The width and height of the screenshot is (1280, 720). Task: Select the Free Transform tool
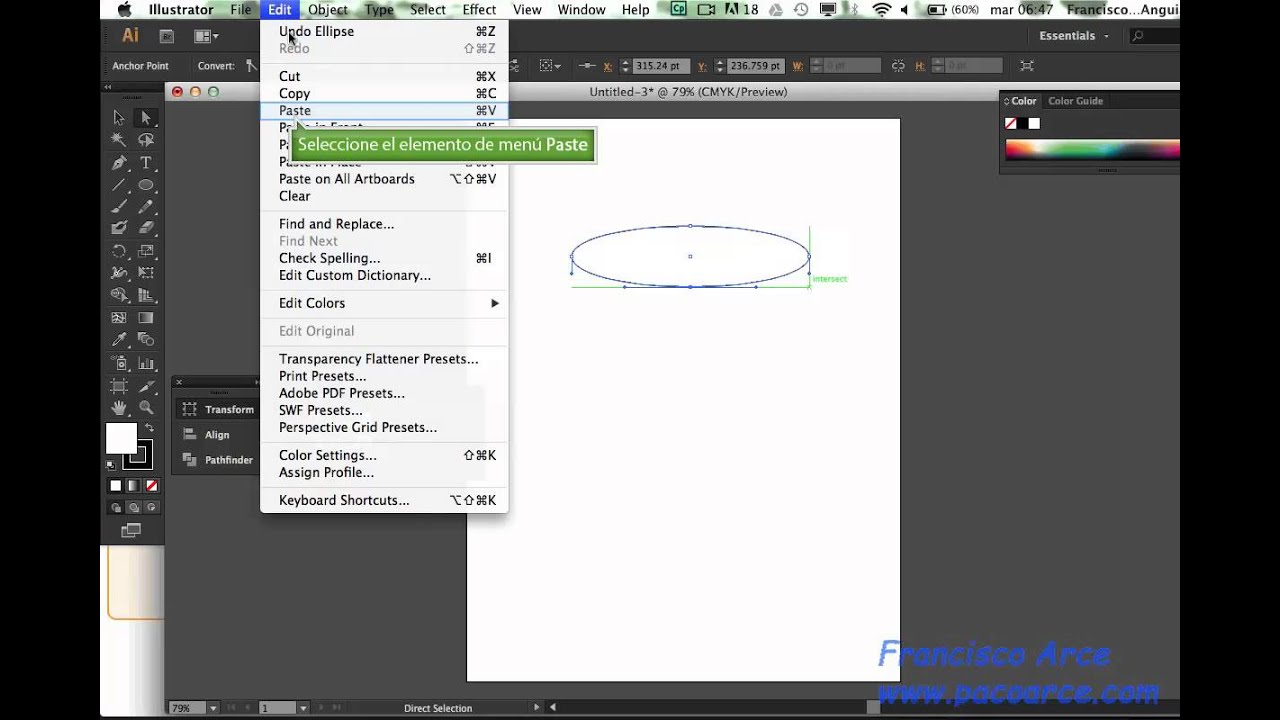click(x=146, y=273)
